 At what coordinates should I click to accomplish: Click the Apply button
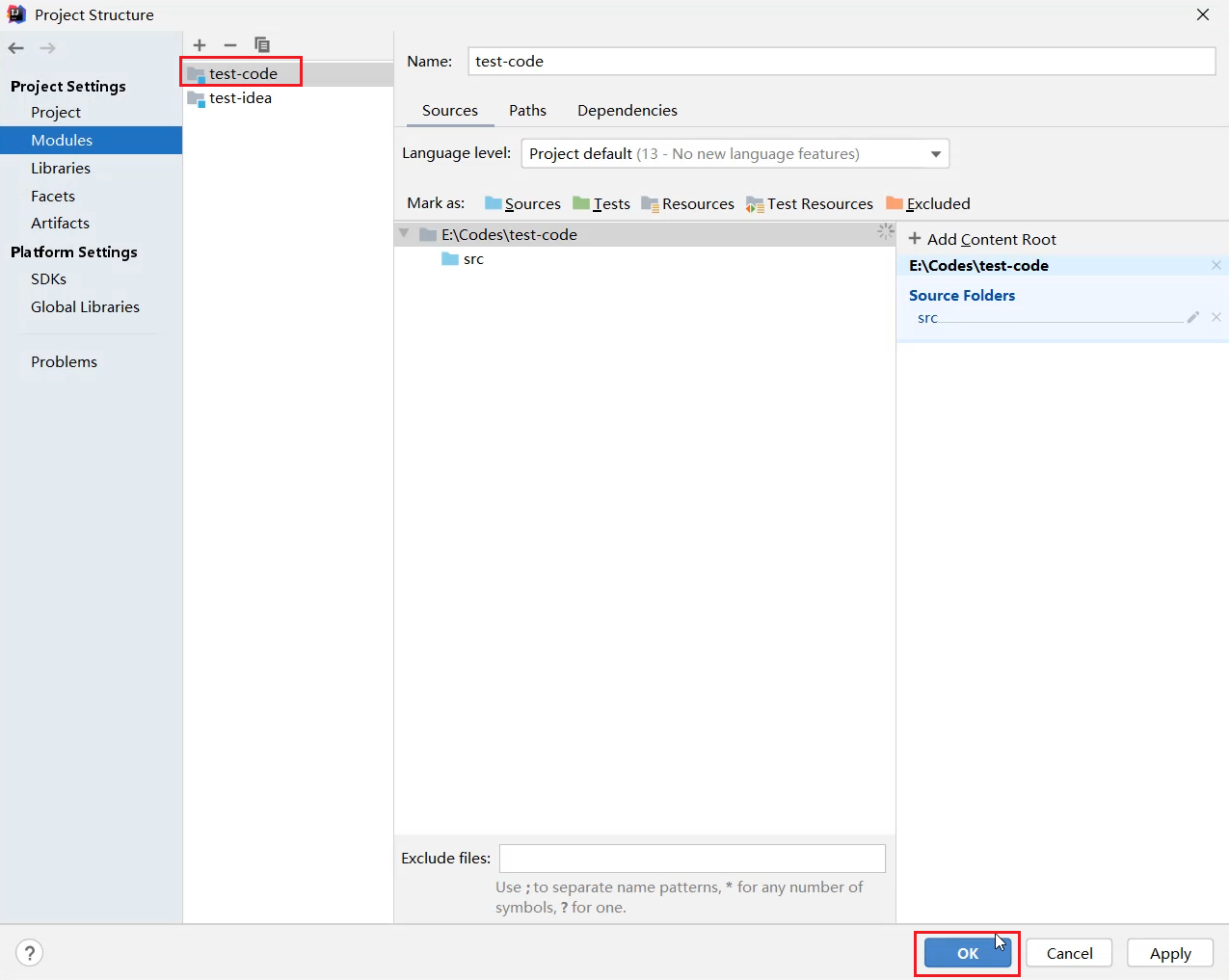tap(1169, 953)
